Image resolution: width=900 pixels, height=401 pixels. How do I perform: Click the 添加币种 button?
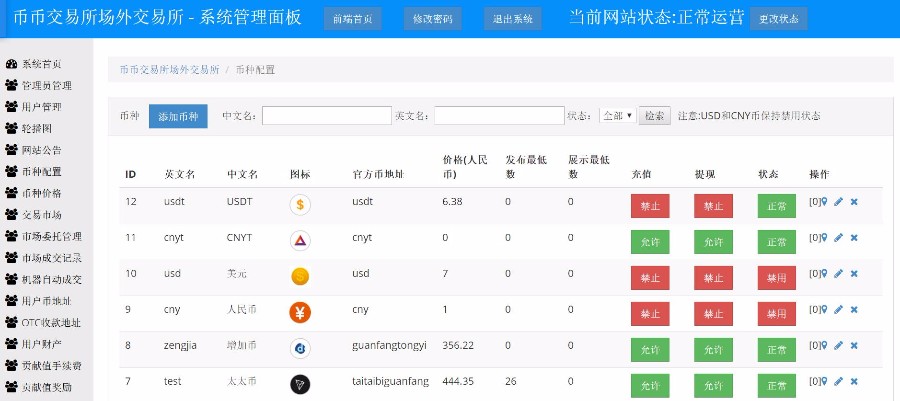point(178,116)
